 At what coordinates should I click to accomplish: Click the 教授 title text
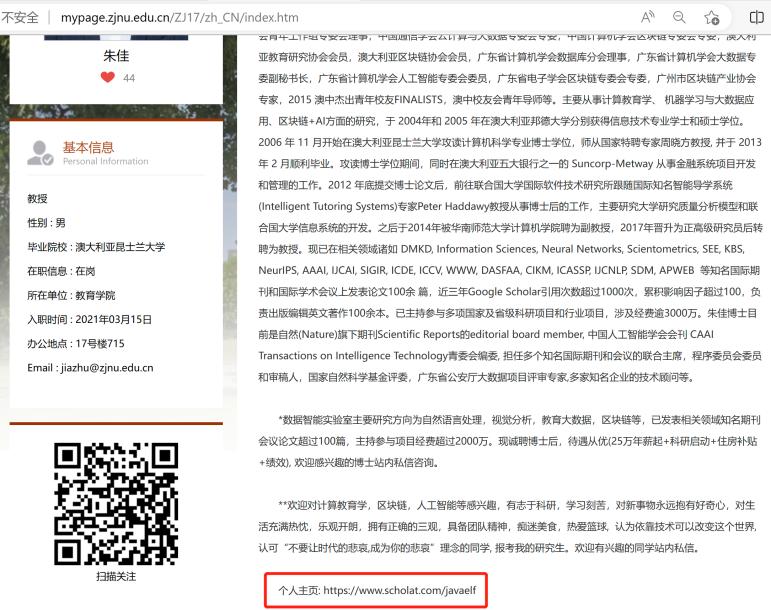[37, 199]
